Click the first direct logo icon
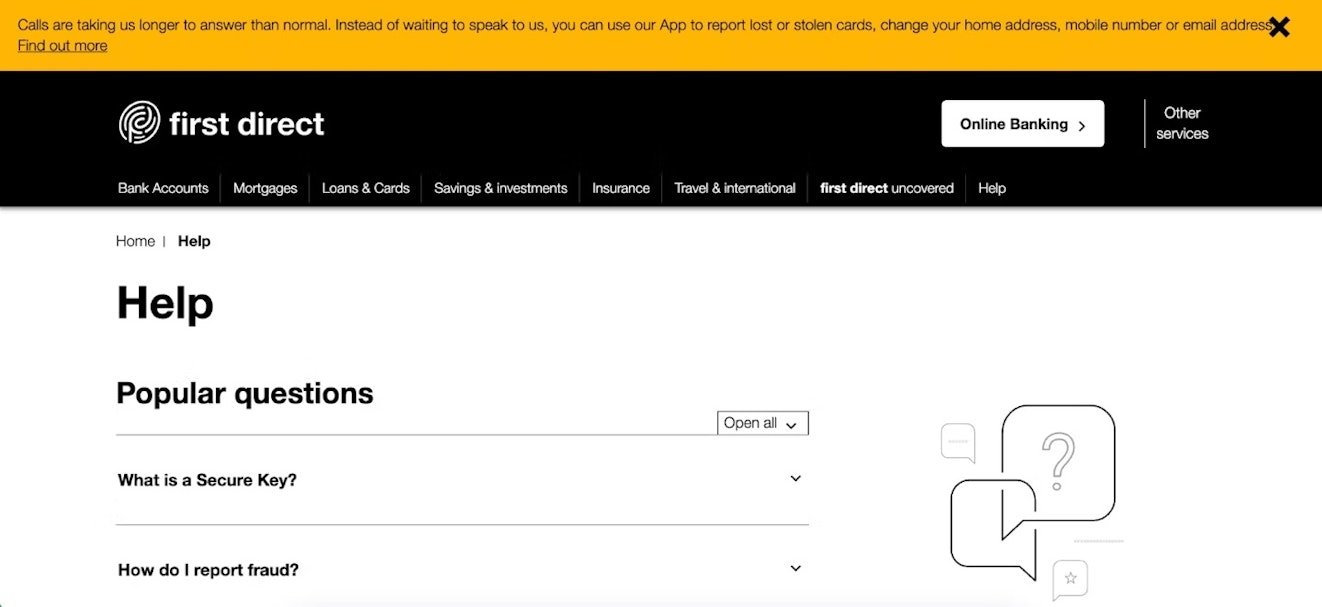The width and height of the screenshot is (1322, 607). click(139, 123)
